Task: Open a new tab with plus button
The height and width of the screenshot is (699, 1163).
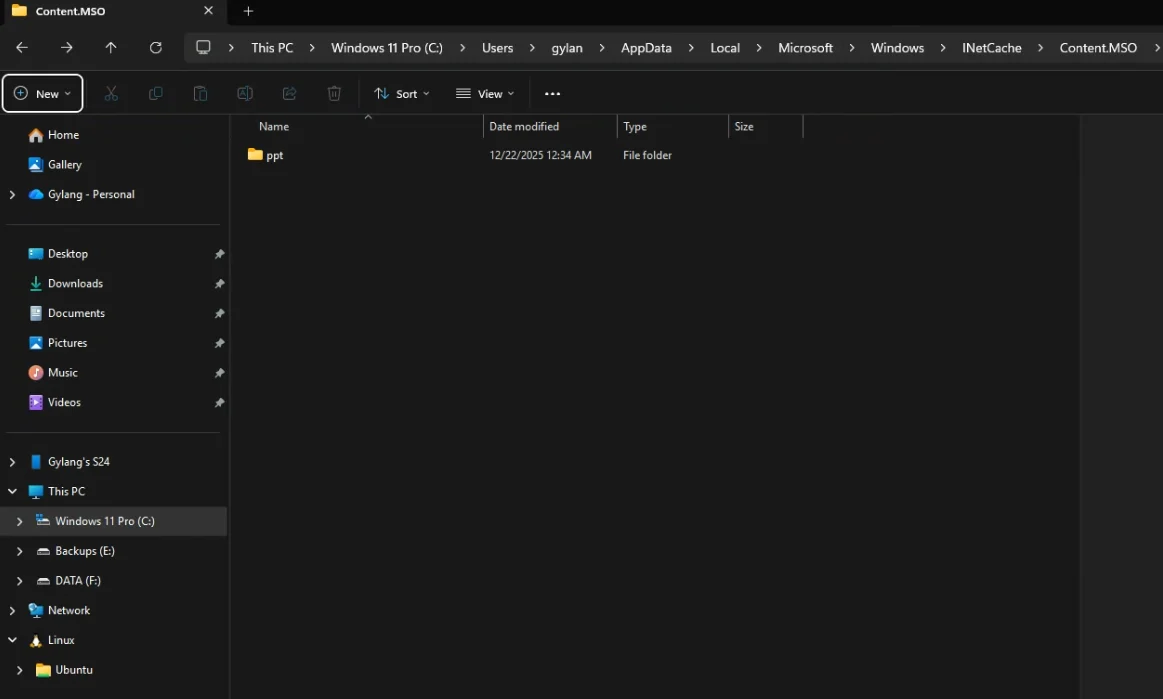Action: 248,11
